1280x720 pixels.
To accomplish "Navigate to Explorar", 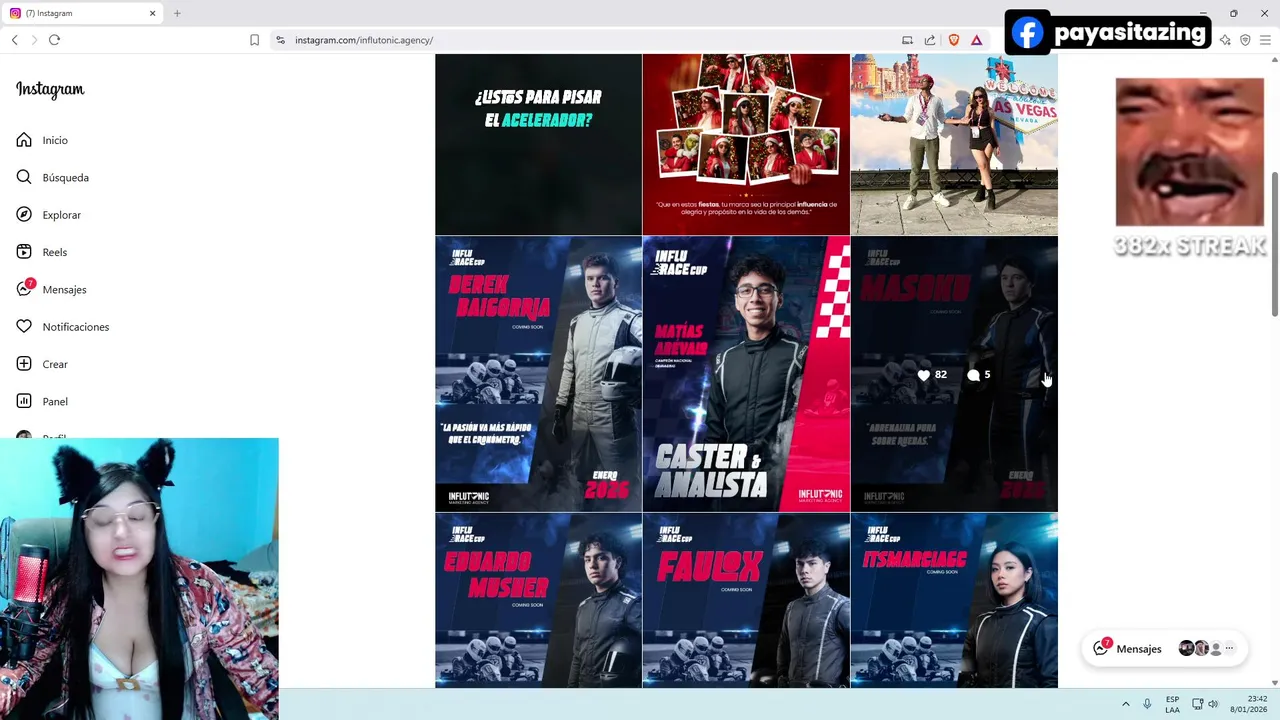I will [61, 215].
